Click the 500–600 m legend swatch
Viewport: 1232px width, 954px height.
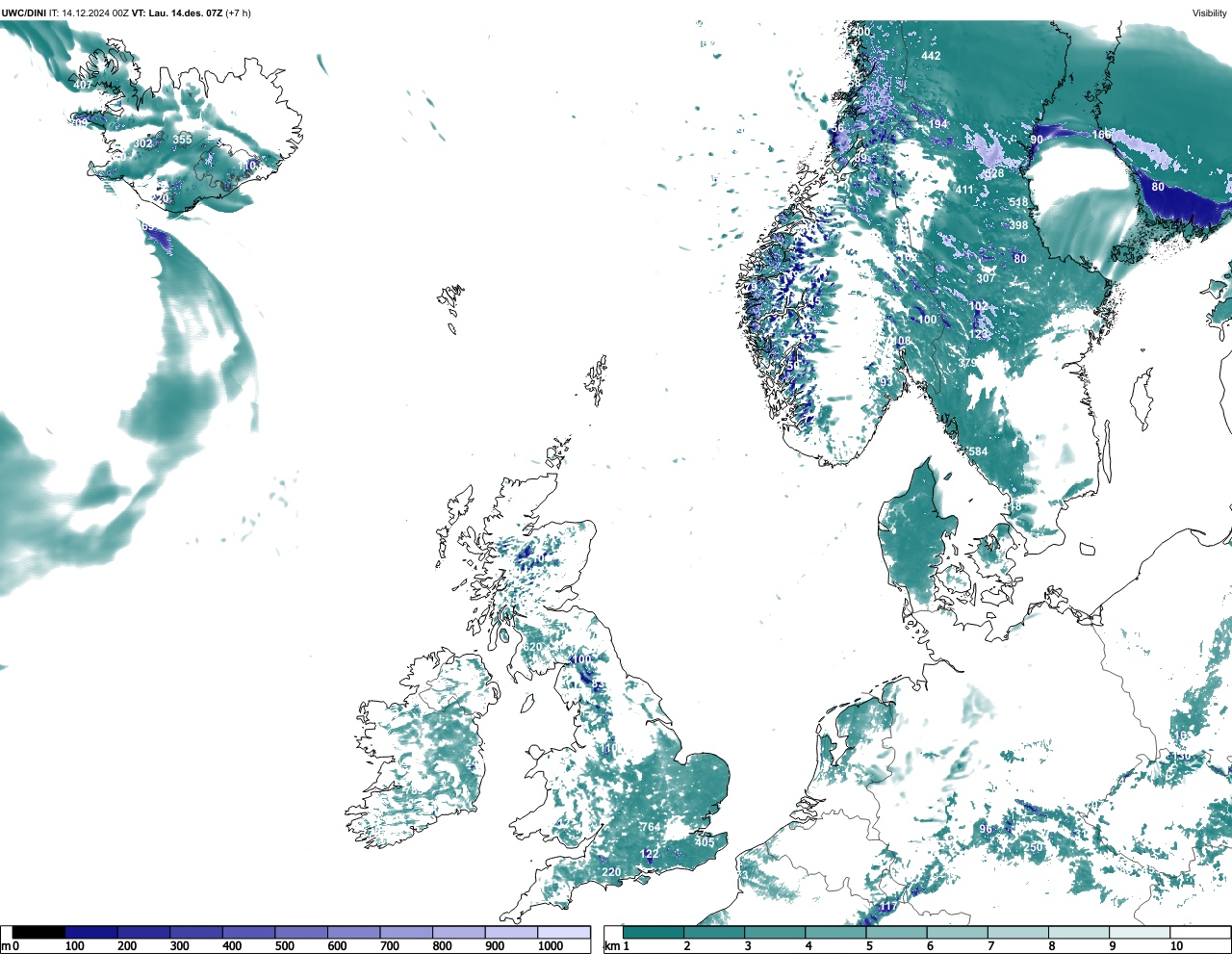(301, 932)
